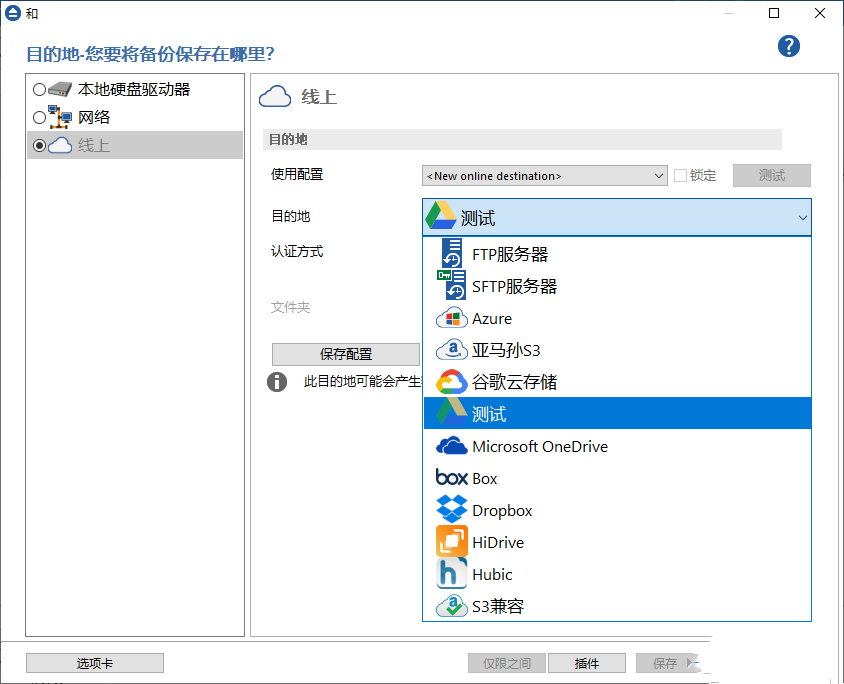Viewport: 844px width, 684px height.
Task: Select the SFTP服务器 server icon
Action: click(452, 285)
